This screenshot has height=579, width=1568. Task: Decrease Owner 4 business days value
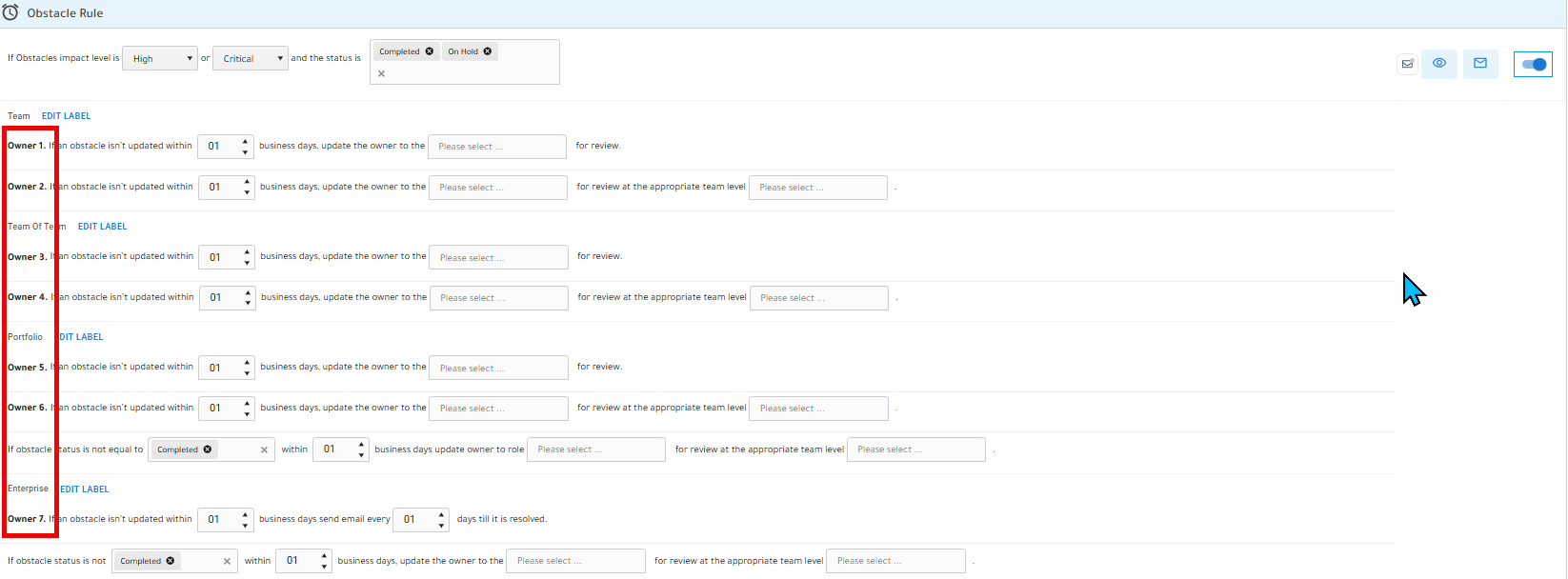(248, 303)
